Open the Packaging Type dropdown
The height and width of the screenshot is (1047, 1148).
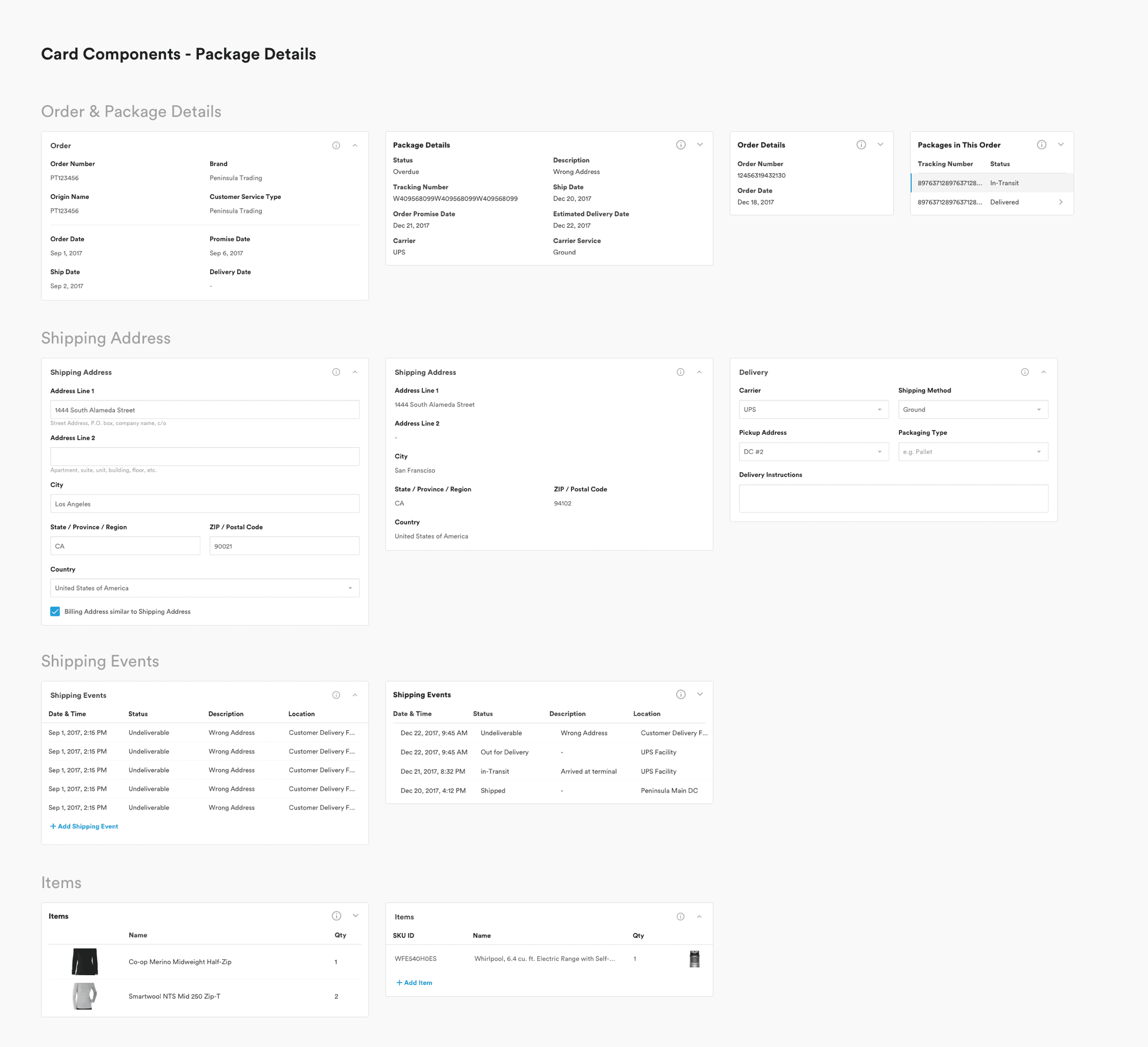coord(973,451)
